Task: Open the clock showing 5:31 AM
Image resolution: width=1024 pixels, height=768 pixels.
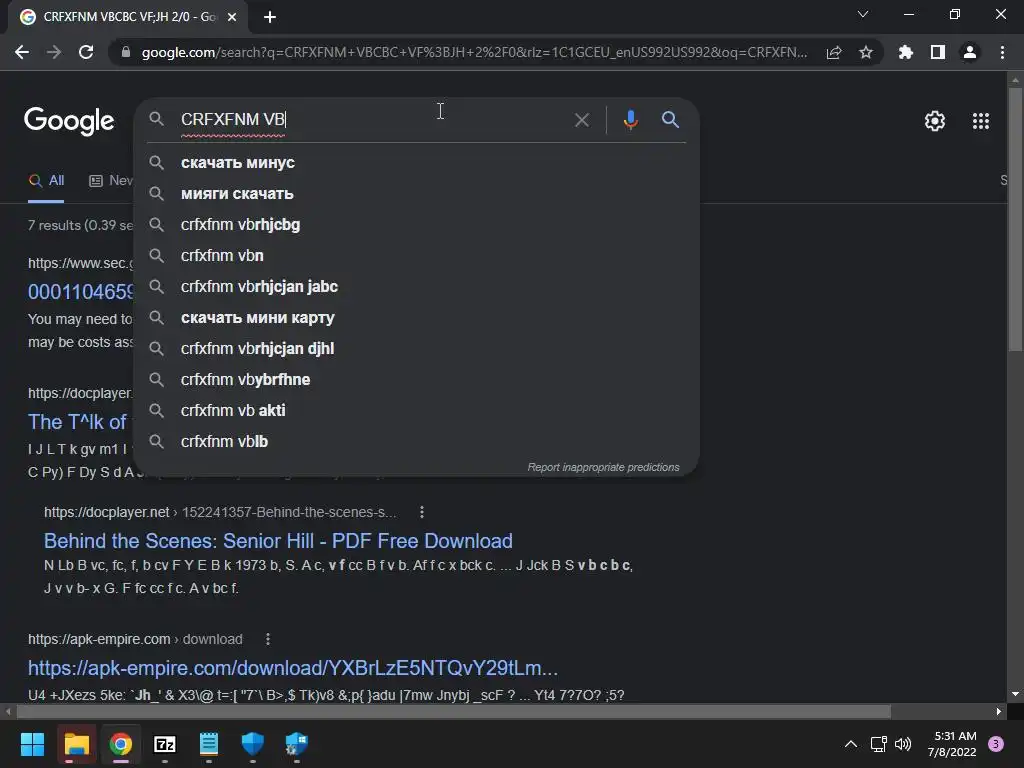Action: pyautogui.click(x=952, y=744)
